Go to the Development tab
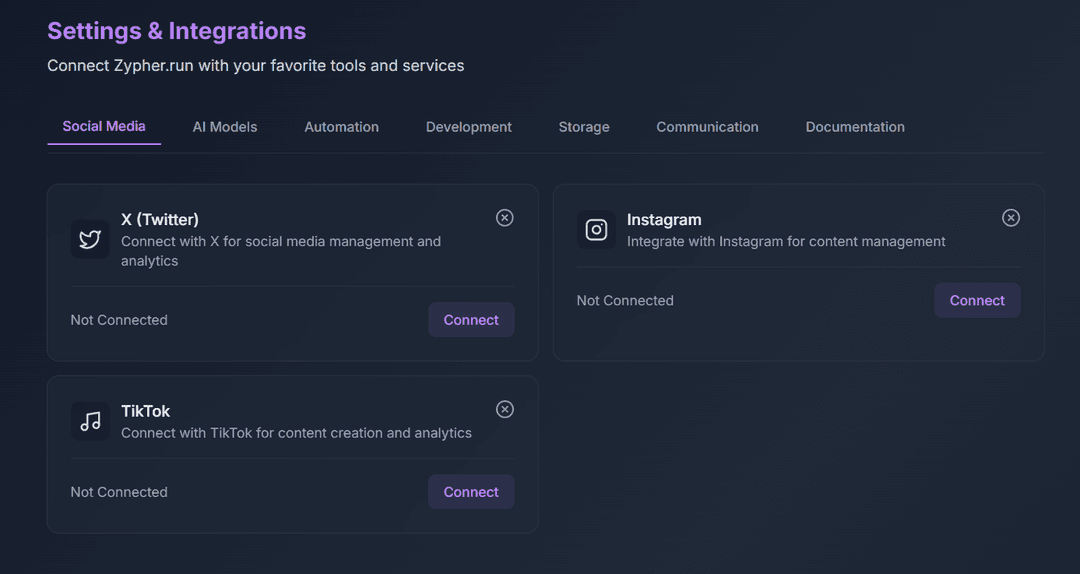Image resolution: width=1080 pixels, height=574 pixels. [468, 127]
